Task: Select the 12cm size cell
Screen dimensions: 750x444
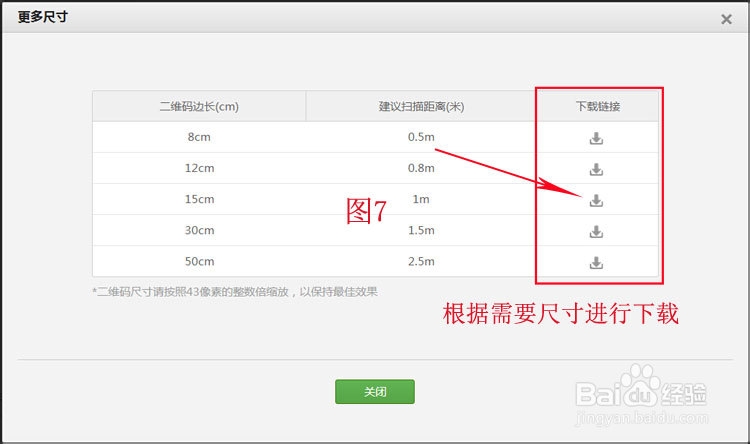Action: pos(199,168)
